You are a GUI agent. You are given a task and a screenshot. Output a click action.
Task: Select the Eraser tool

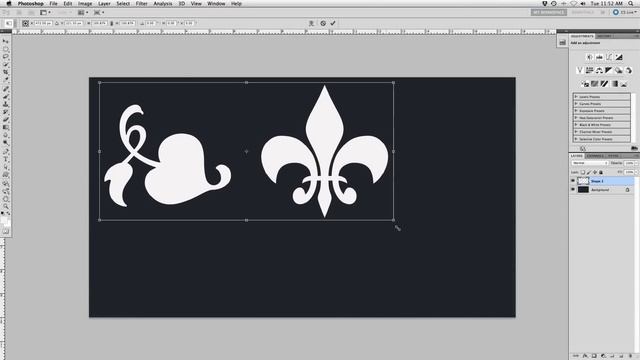coord(6,119)
